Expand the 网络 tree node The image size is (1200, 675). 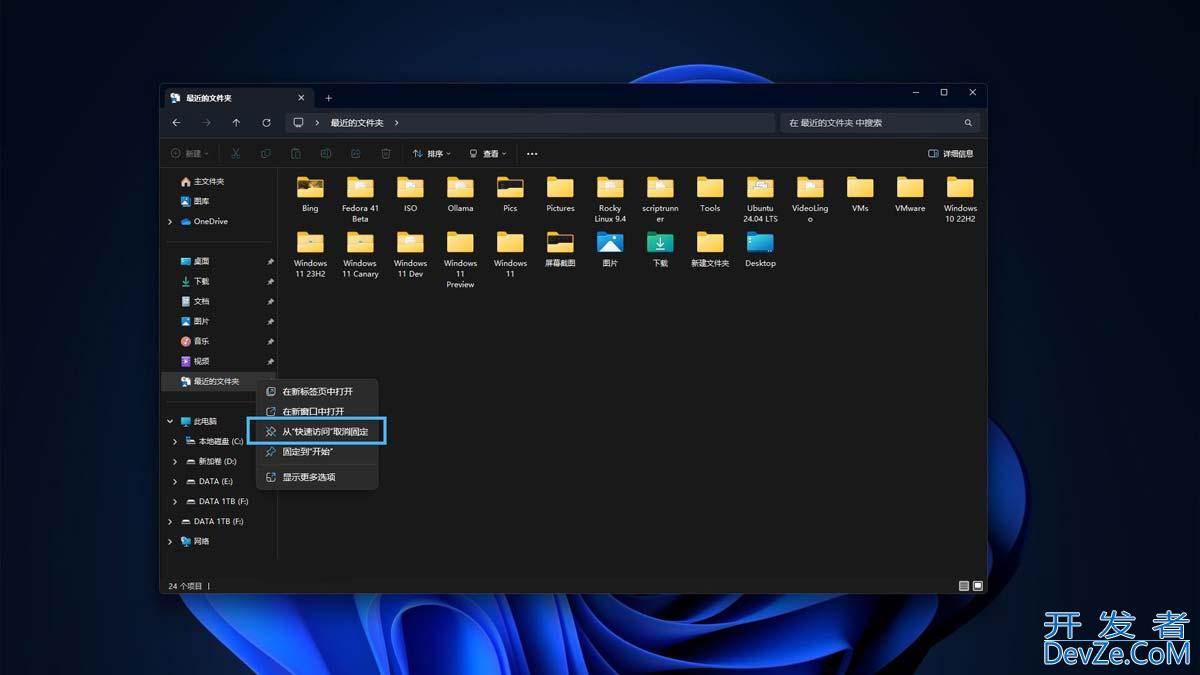click(x=170, y=541)
